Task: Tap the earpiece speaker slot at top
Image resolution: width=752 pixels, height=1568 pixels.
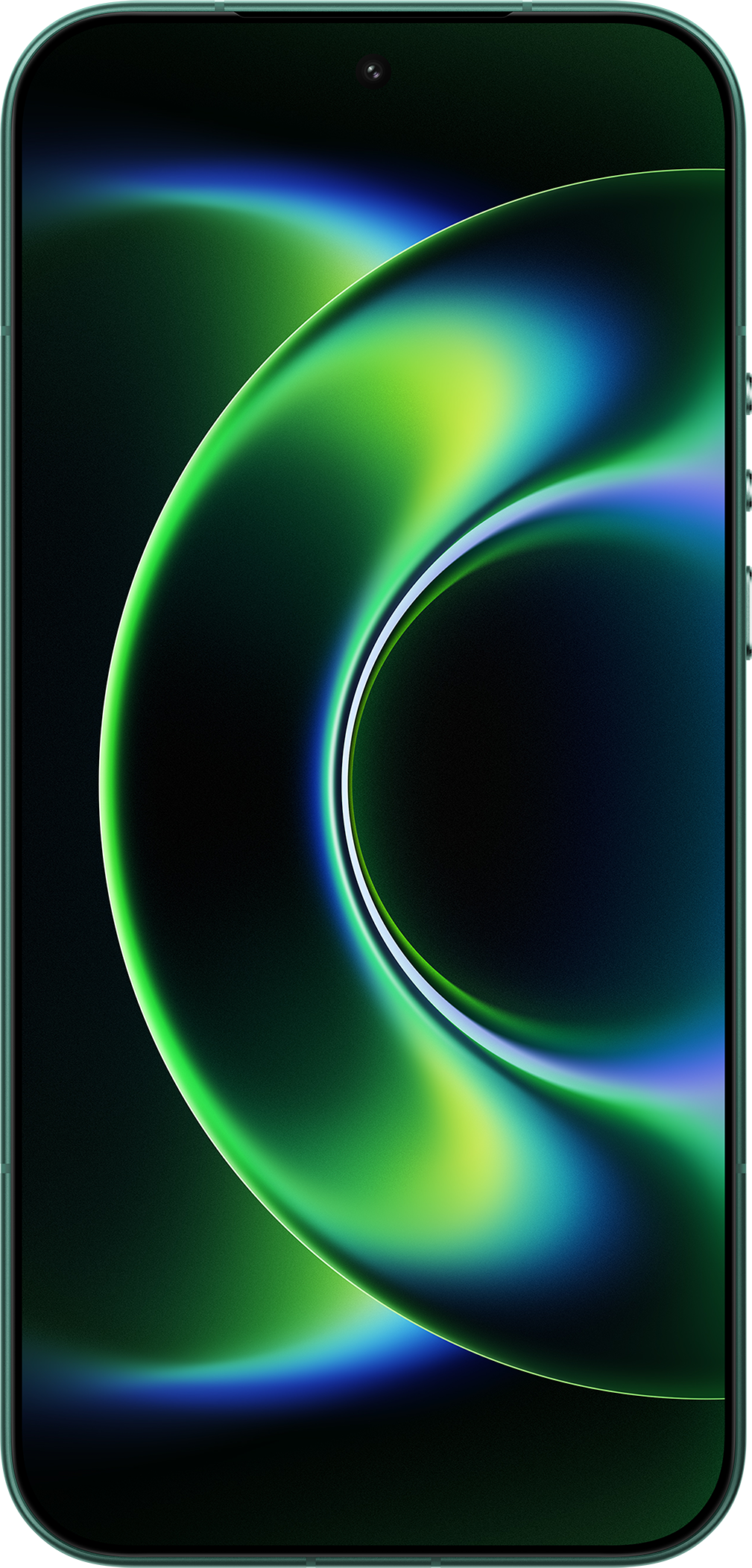Action: pyautogui.click(x=373, y=13)
